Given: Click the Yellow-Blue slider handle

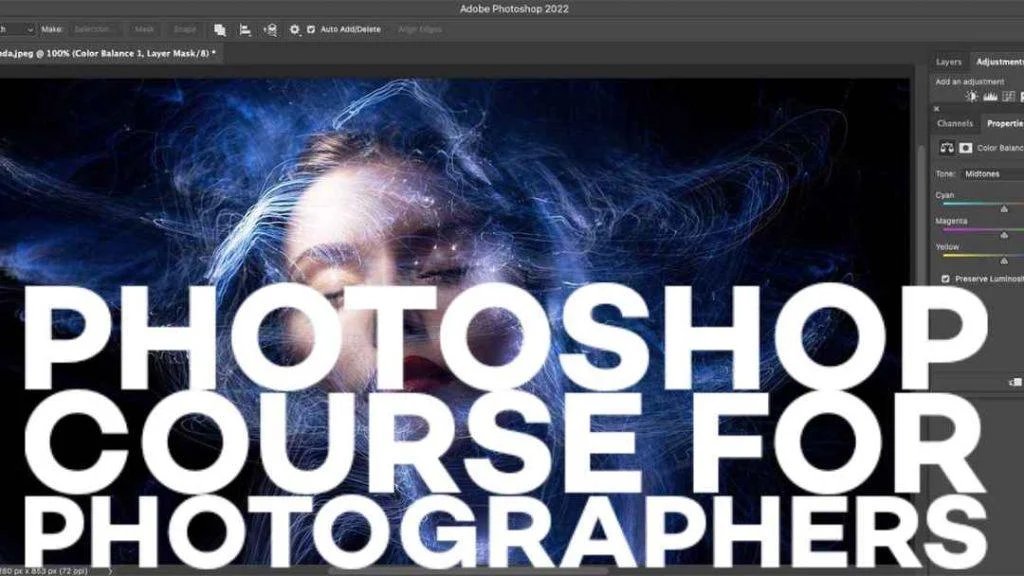Looking at the screenshot, I should pos(1004,261).
